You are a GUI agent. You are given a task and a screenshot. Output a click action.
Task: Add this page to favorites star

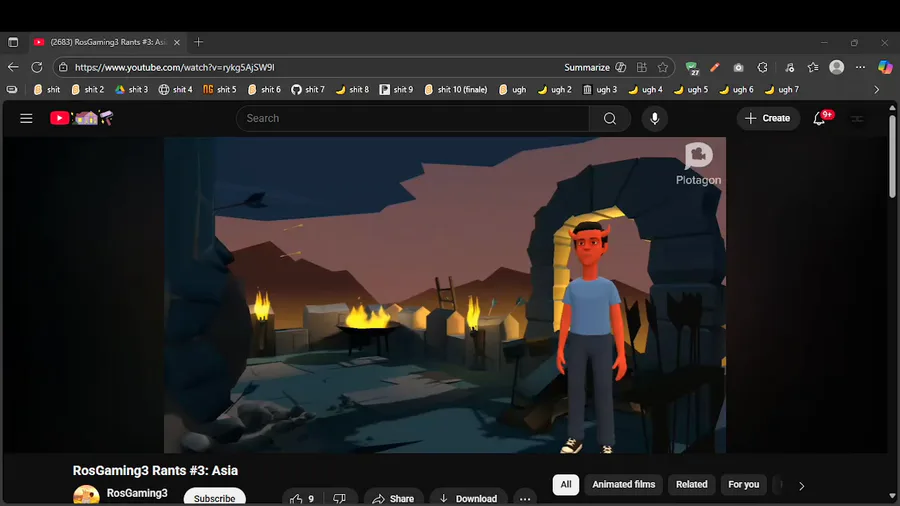pos(663,67)
